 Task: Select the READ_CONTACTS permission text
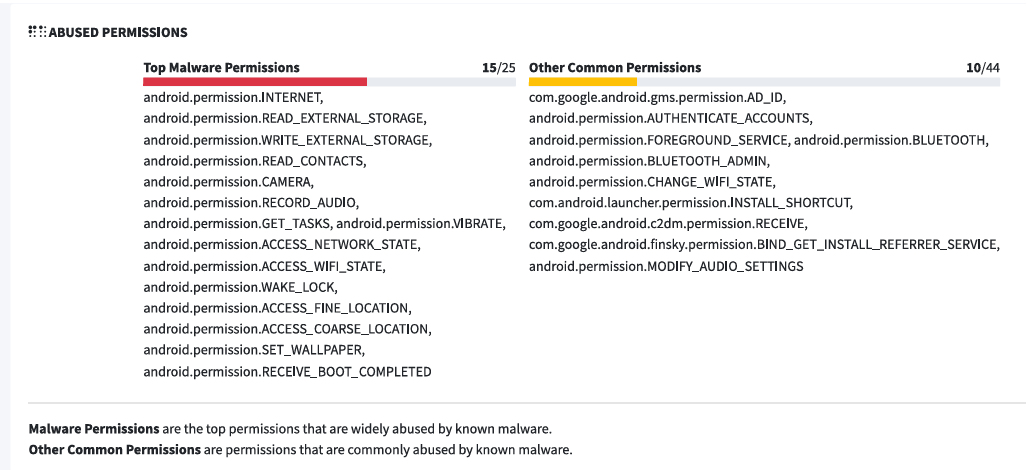[x=255, y=161]
